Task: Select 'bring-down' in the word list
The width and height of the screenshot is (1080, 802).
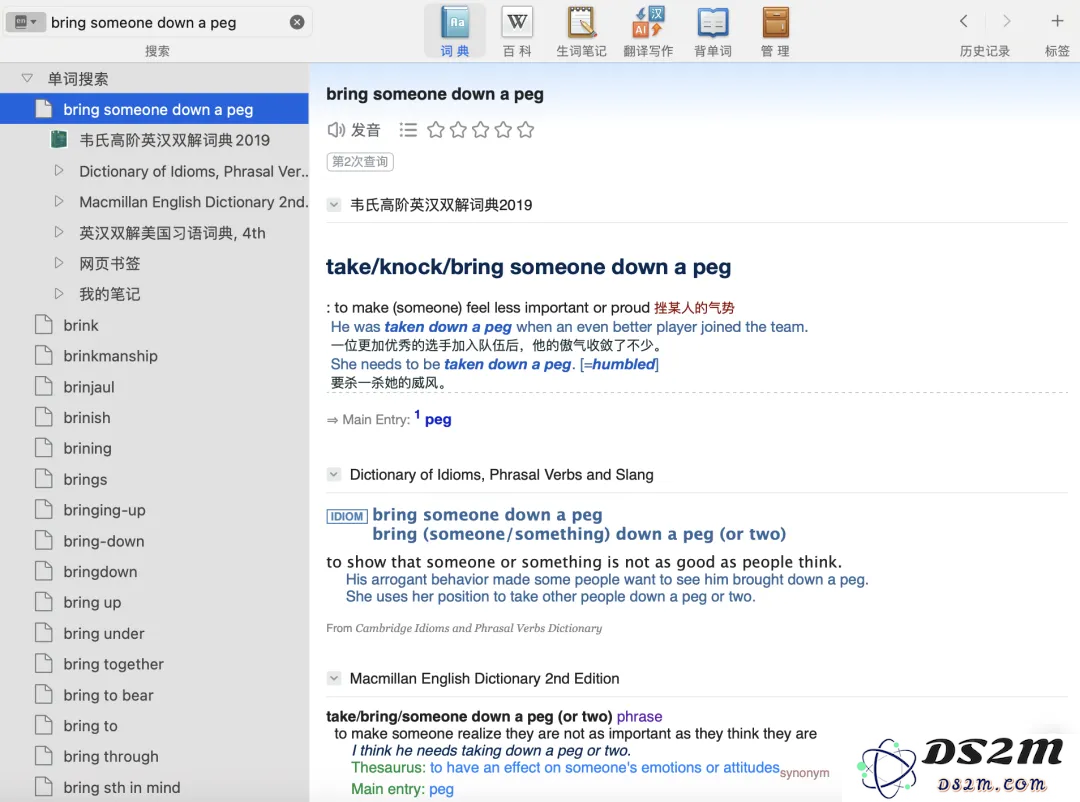Action: [154, 541]
